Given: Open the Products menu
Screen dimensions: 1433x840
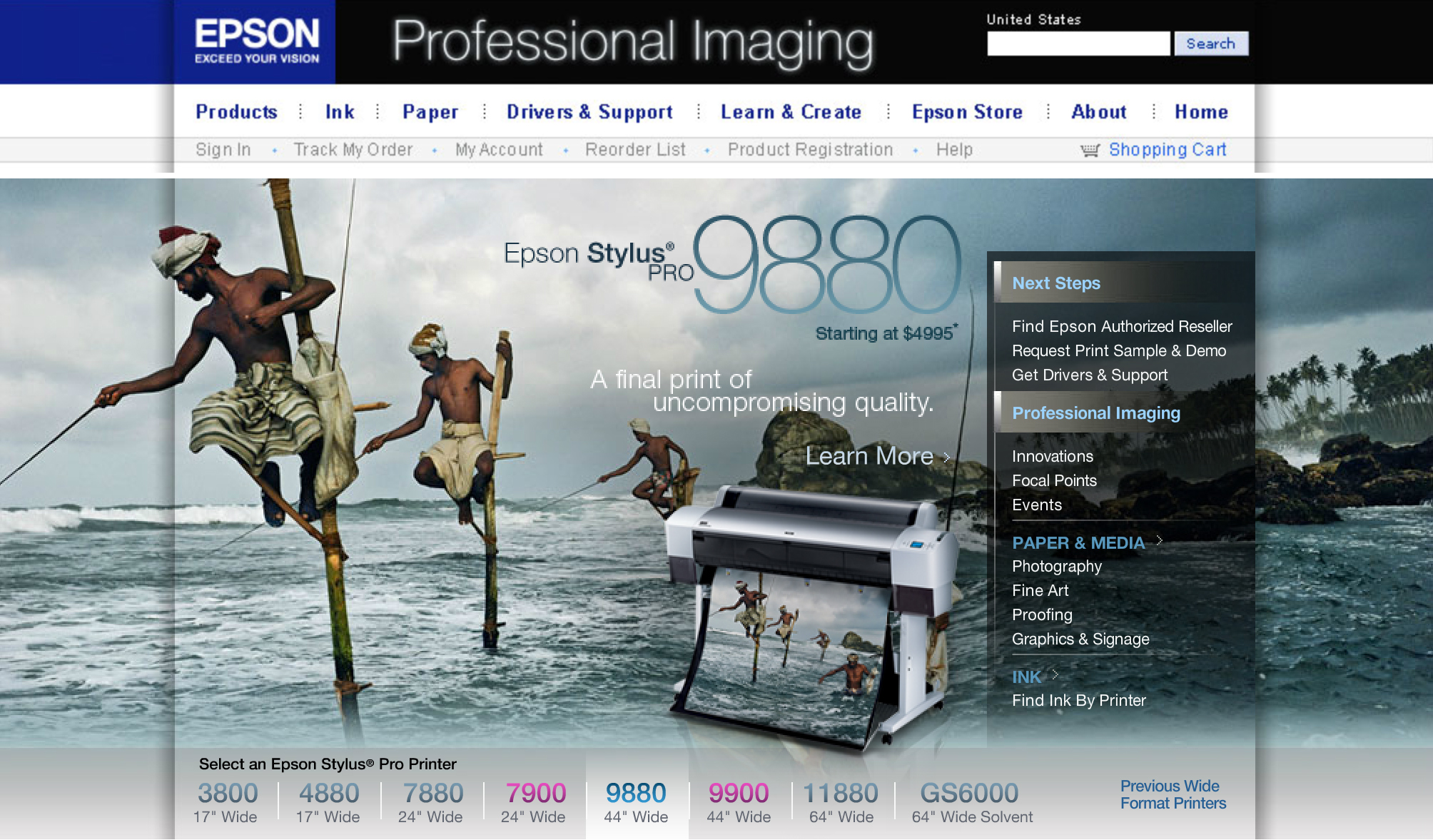Looking at the screenshot, I should (x=236, y=112).
